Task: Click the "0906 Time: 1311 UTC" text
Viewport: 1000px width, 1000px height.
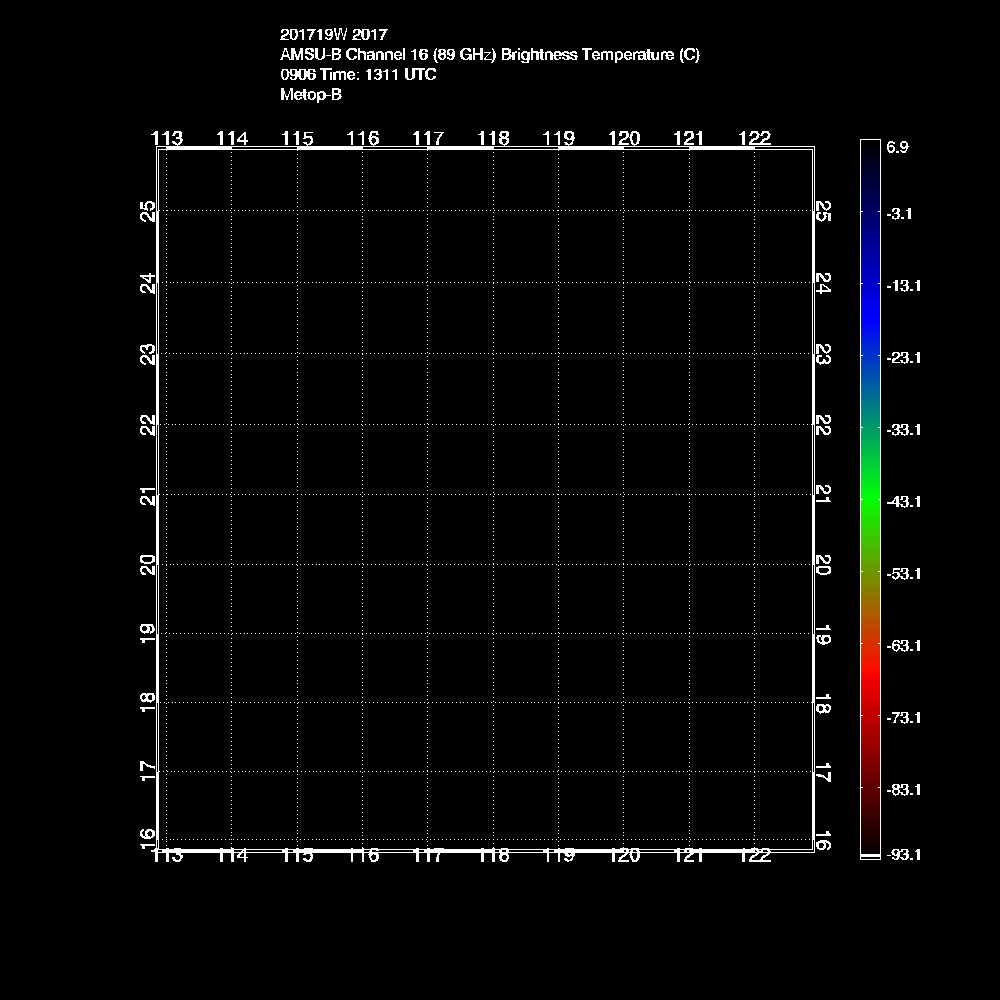Action: tap(358, 75)
